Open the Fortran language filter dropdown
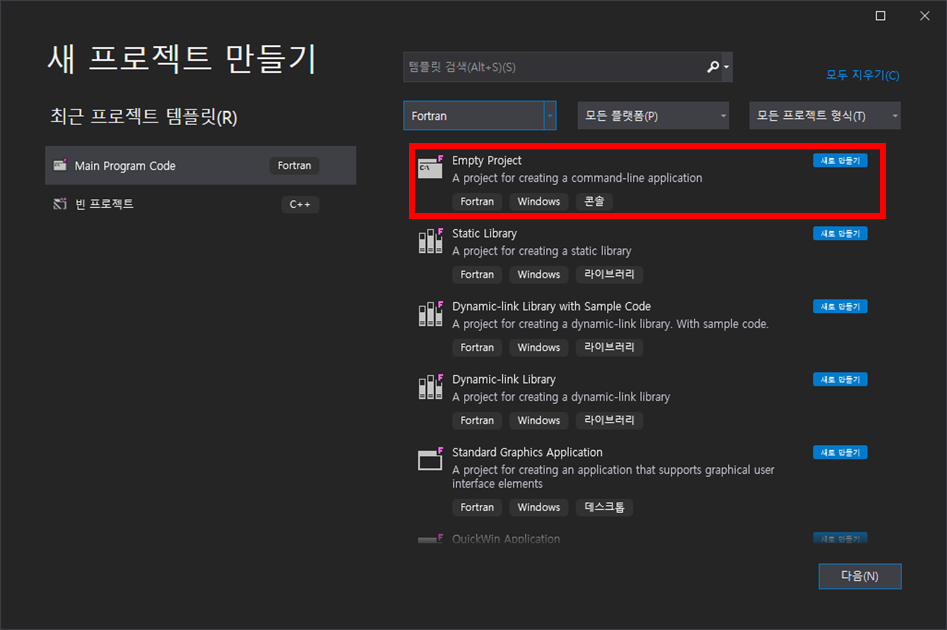 click(480, 115)
